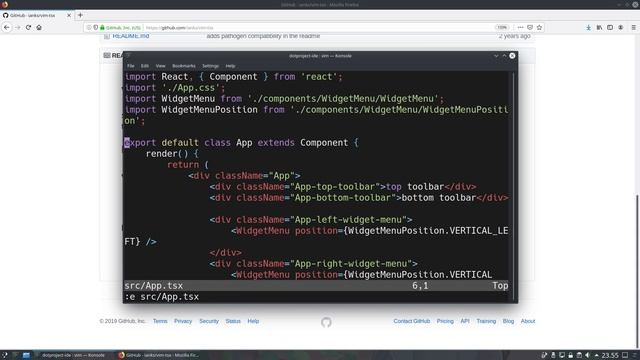Open Contact GitHub footer link

(x=412, y=321)
